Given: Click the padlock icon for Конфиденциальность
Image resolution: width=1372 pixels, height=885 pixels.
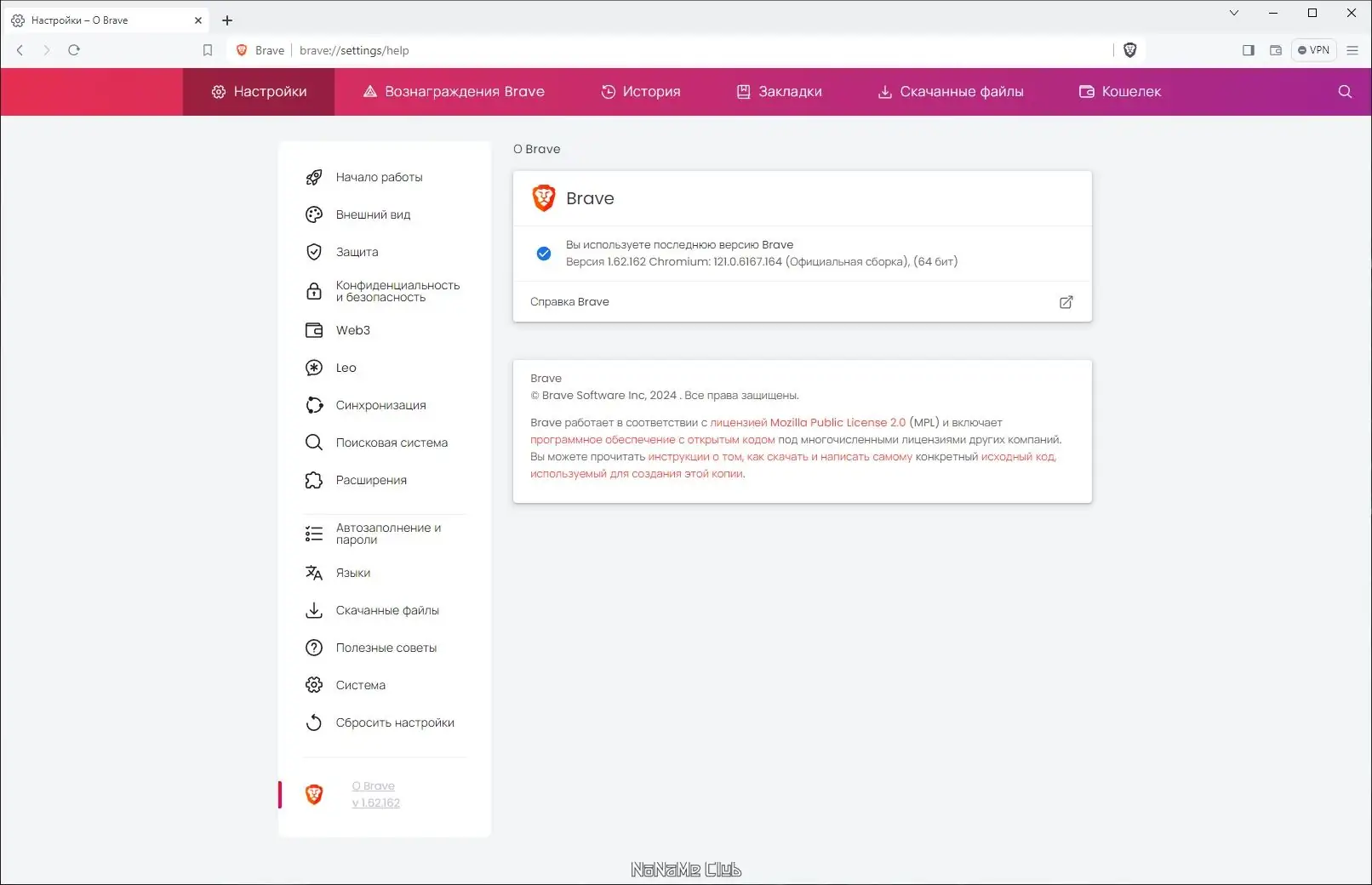Looking at the screenshot, I should [314, 291].
